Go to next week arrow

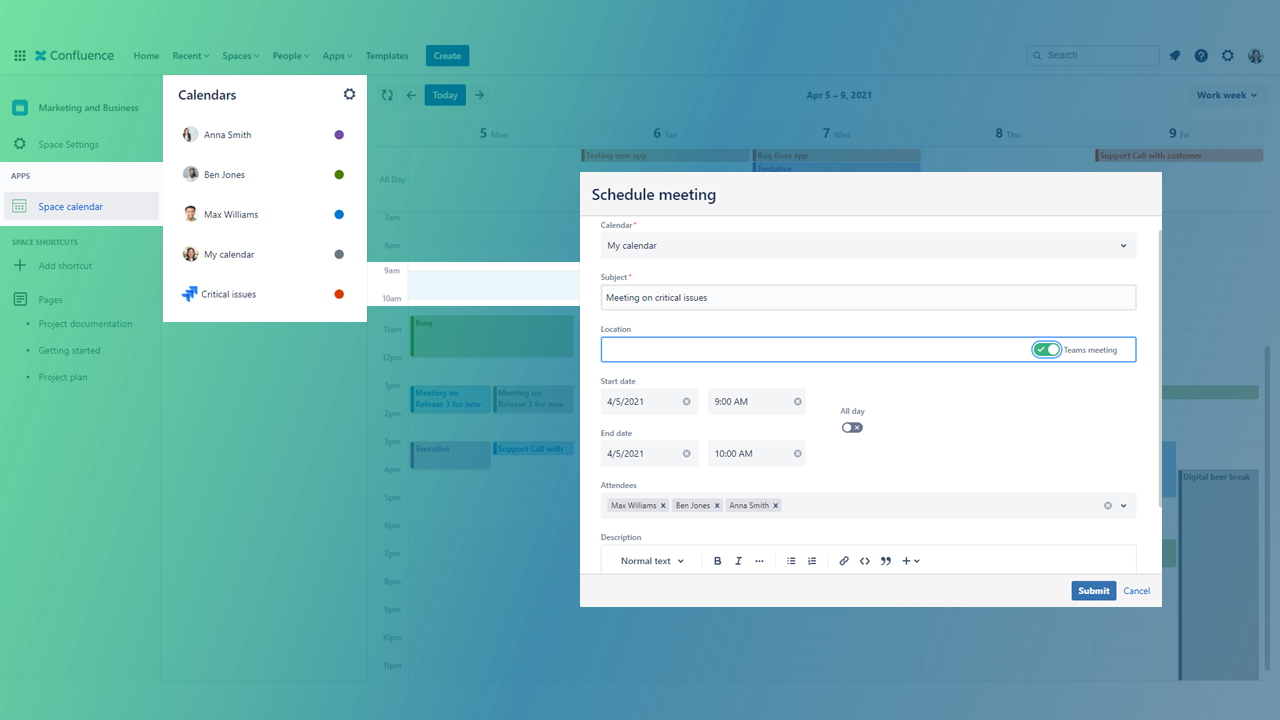click(x=479, y=95)
